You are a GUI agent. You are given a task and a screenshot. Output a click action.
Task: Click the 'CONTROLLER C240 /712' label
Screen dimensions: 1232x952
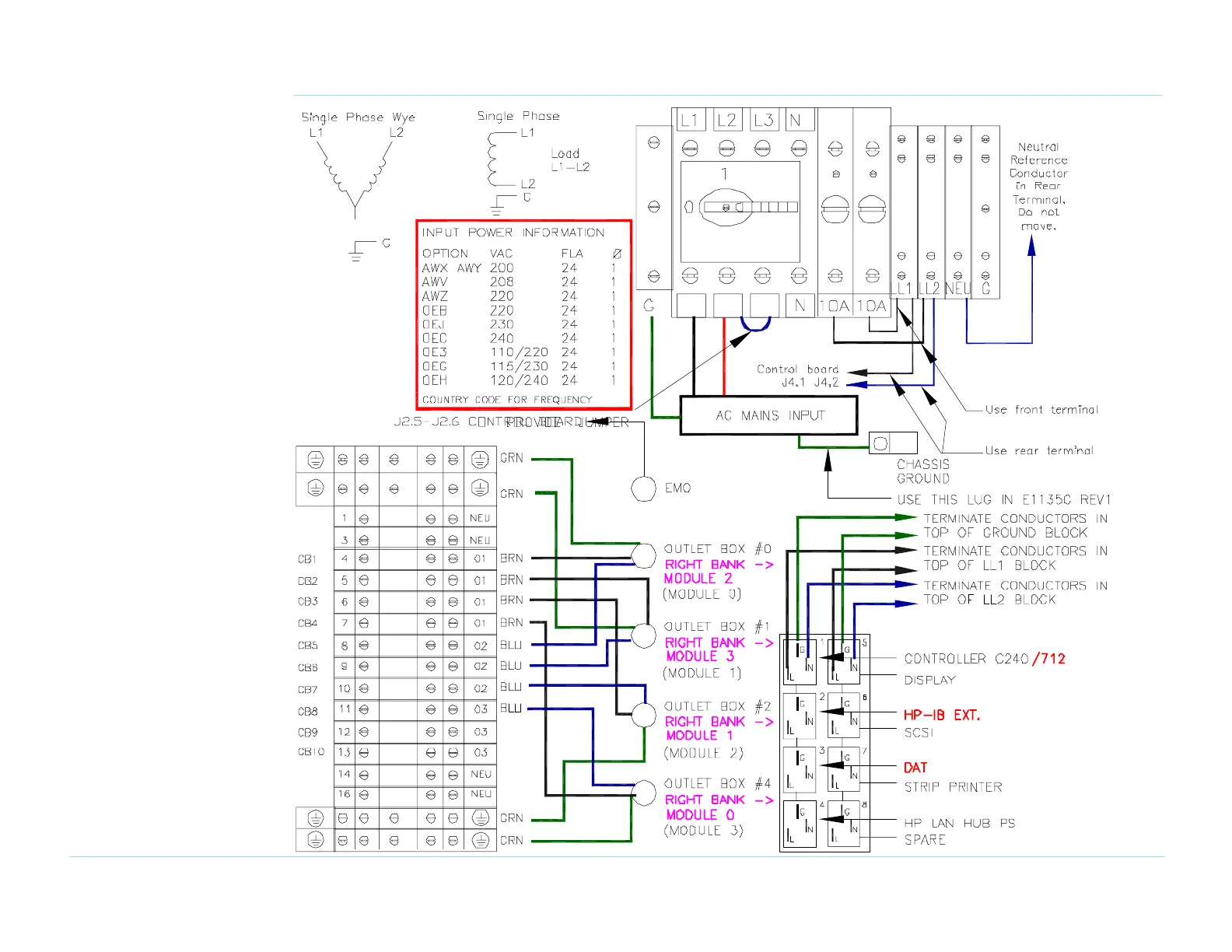click(x=985, y=659)
